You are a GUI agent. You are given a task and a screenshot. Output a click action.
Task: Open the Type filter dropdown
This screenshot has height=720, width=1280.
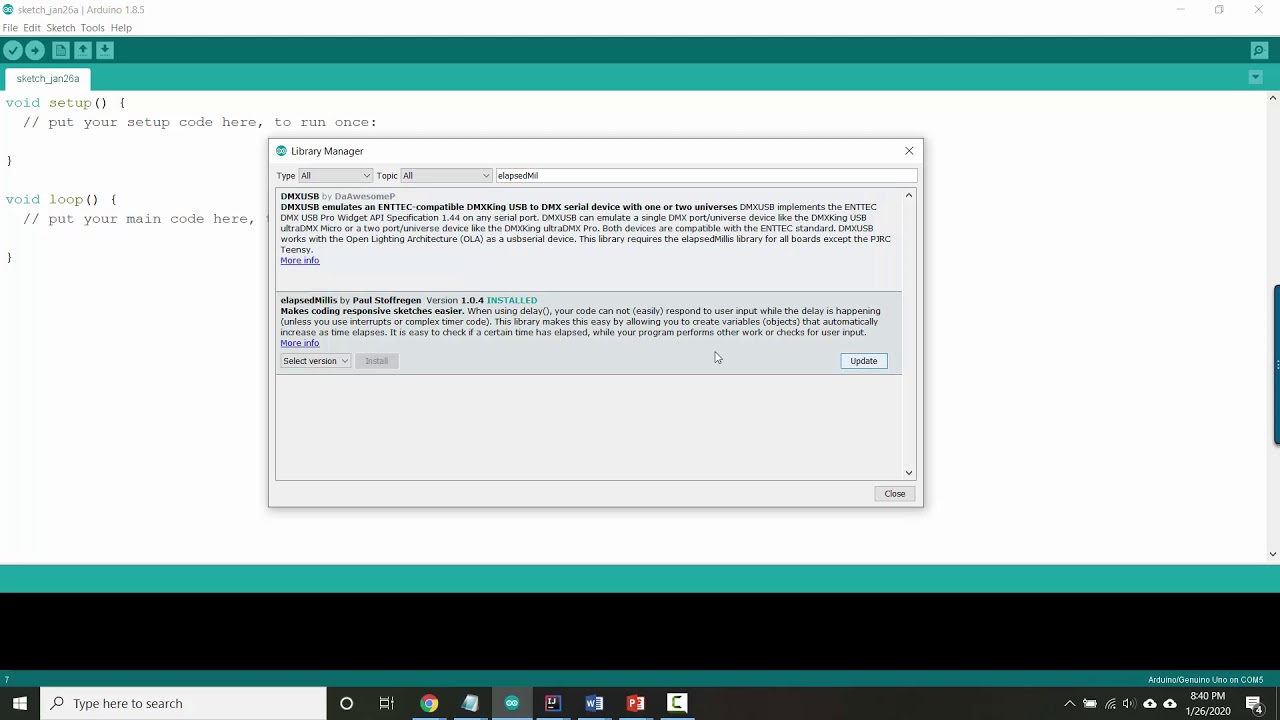335,176
